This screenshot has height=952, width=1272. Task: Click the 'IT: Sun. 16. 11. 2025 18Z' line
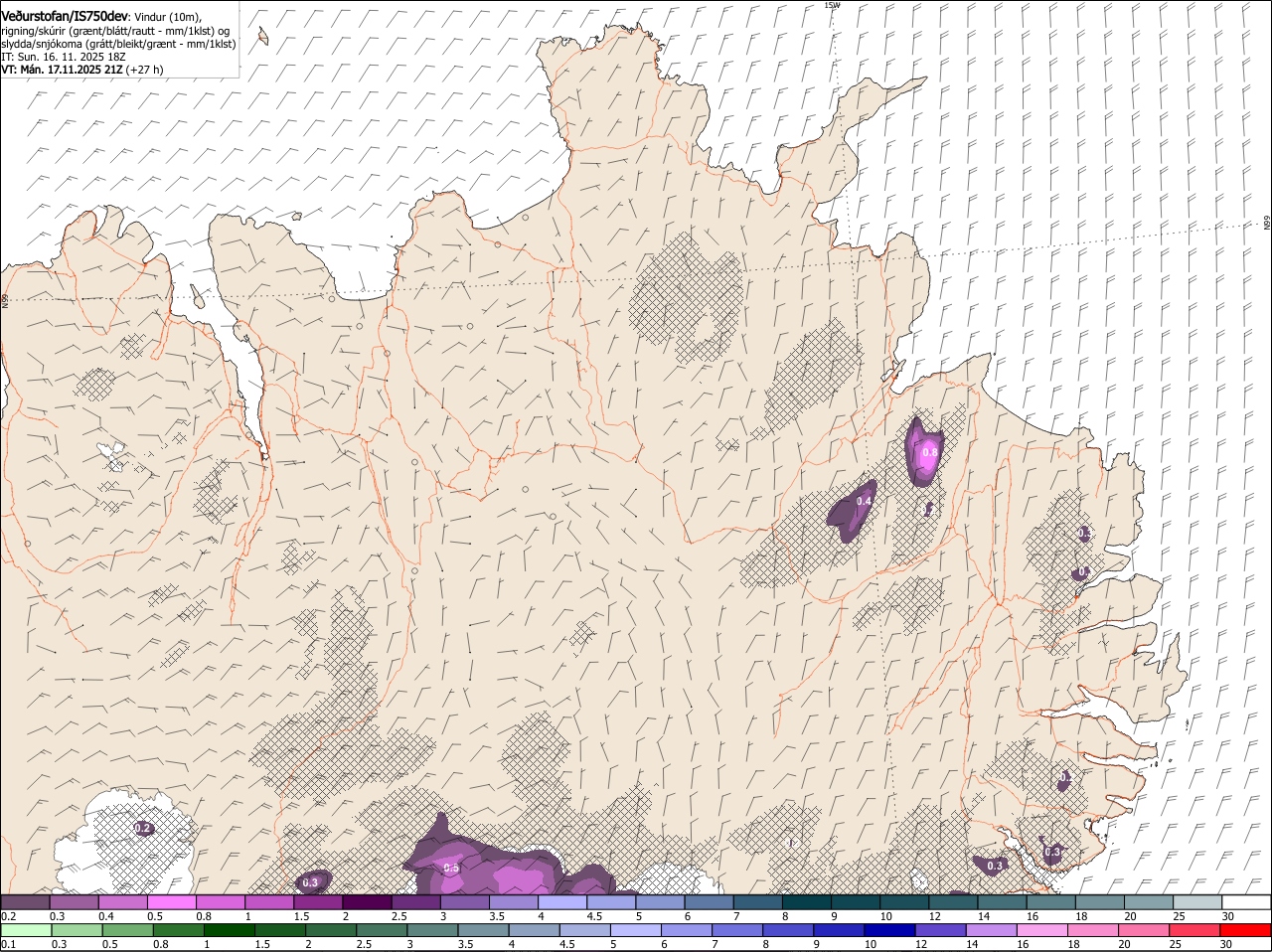click(64, 57)
